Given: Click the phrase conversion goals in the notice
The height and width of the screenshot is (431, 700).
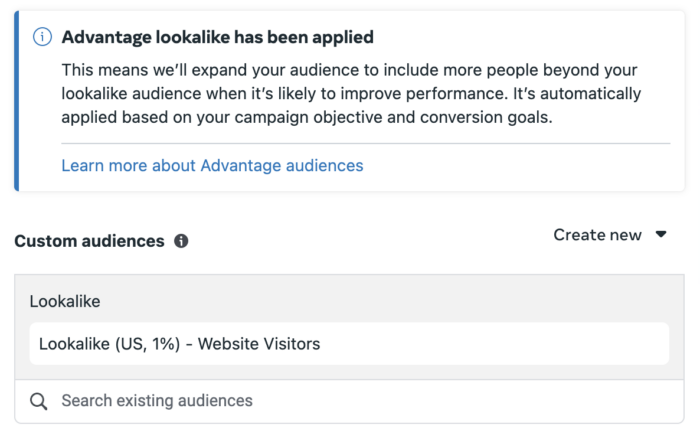Looking at the screenshot, I should (486, 117).
